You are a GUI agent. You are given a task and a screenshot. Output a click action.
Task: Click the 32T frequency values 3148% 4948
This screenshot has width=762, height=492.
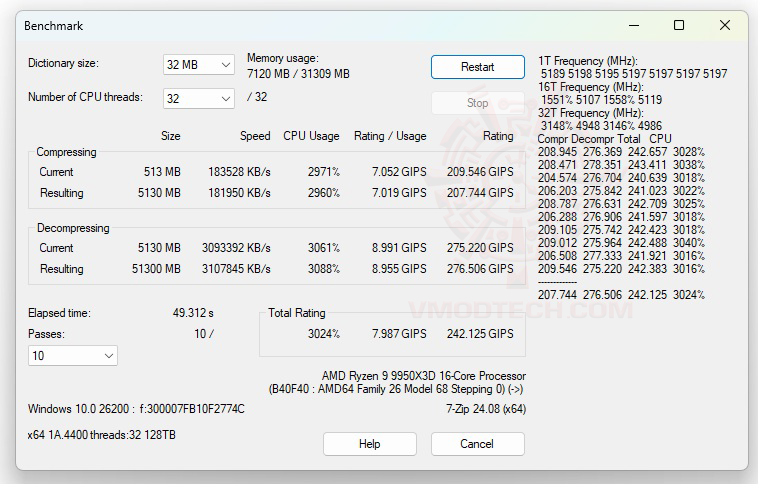601,126
